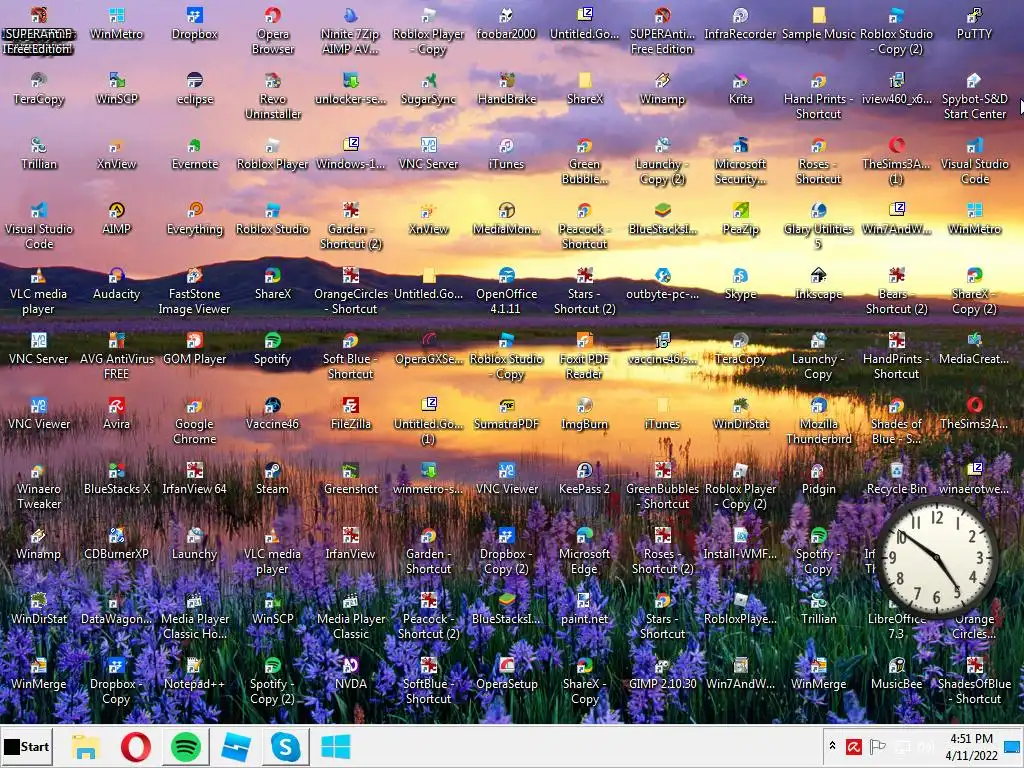Select the Notepad++ icon
The height and width of the screenshot is (768, 1024).
coord(195,674)
